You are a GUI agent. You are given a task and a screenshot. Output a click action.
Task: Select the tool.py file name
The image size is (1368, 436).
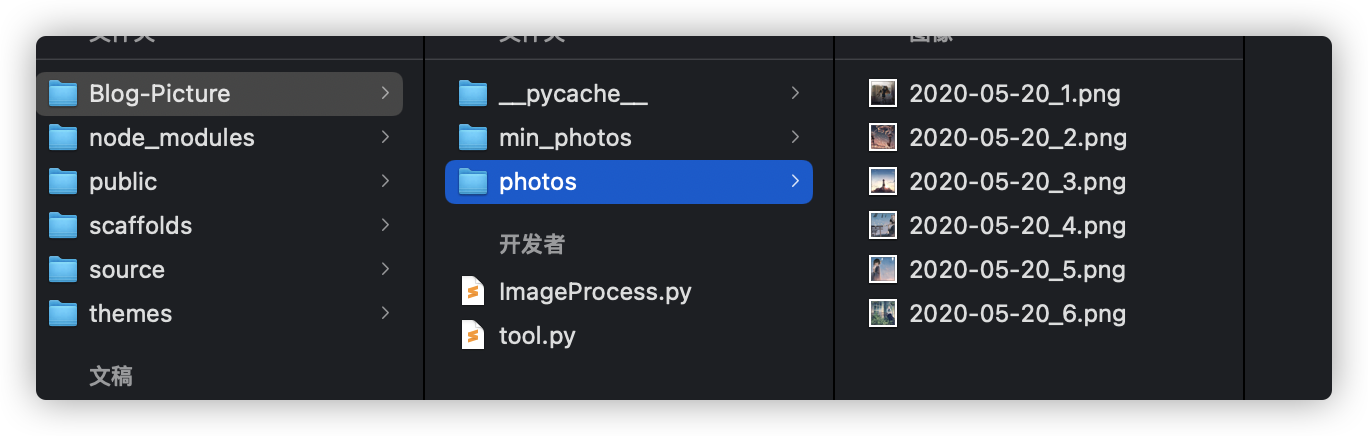pyautogui.click(x=537, y=336)
